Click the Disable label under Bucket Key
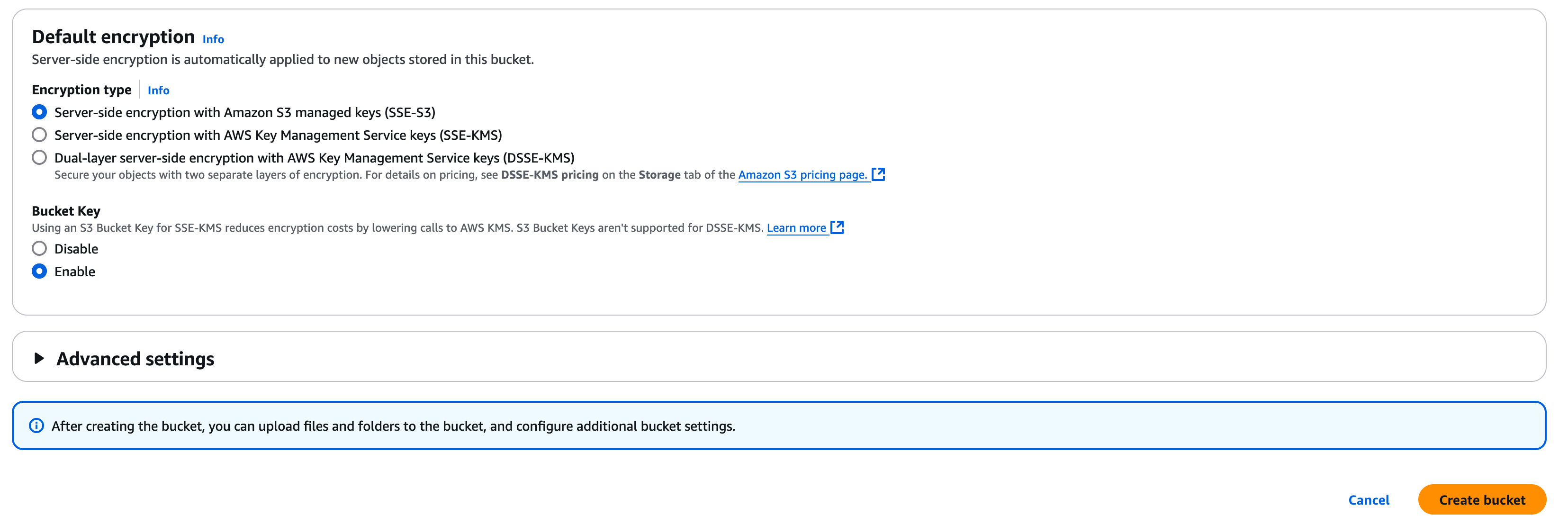The width and height of the screenshot is (1568, 525). (76, 248)
